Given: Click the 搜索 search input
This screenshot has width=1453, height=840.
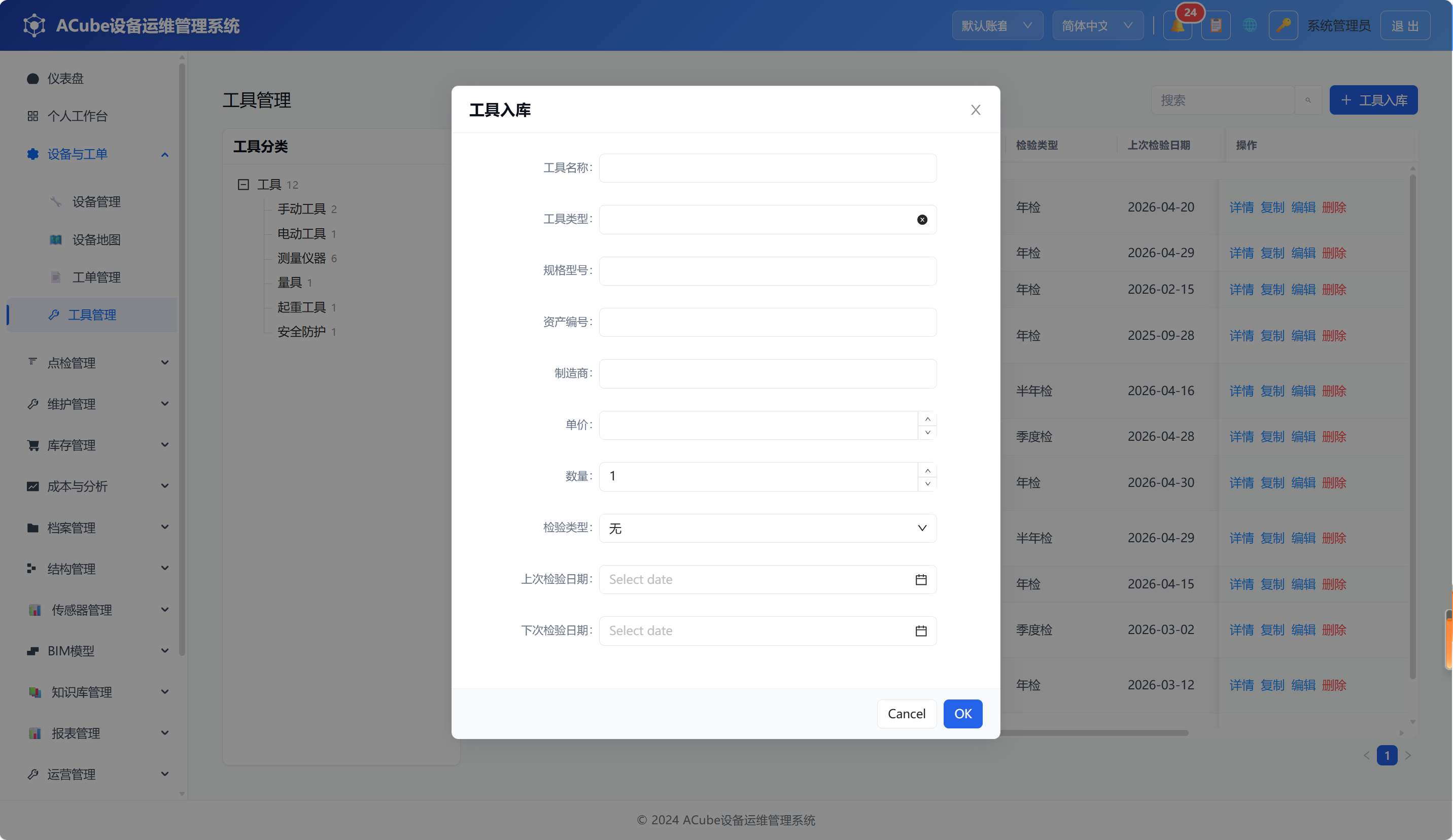Looking at the screenshot, I should click(x=1222, y=100).
